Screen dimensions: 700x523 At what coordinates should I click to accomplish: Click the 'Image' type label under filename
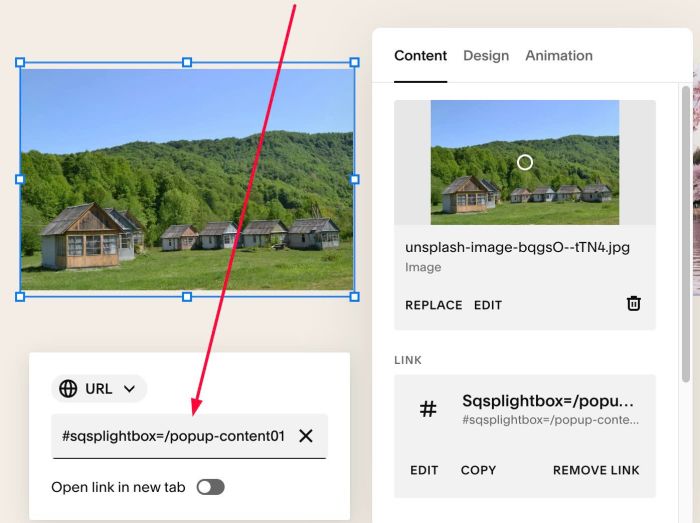pos(423,267)
